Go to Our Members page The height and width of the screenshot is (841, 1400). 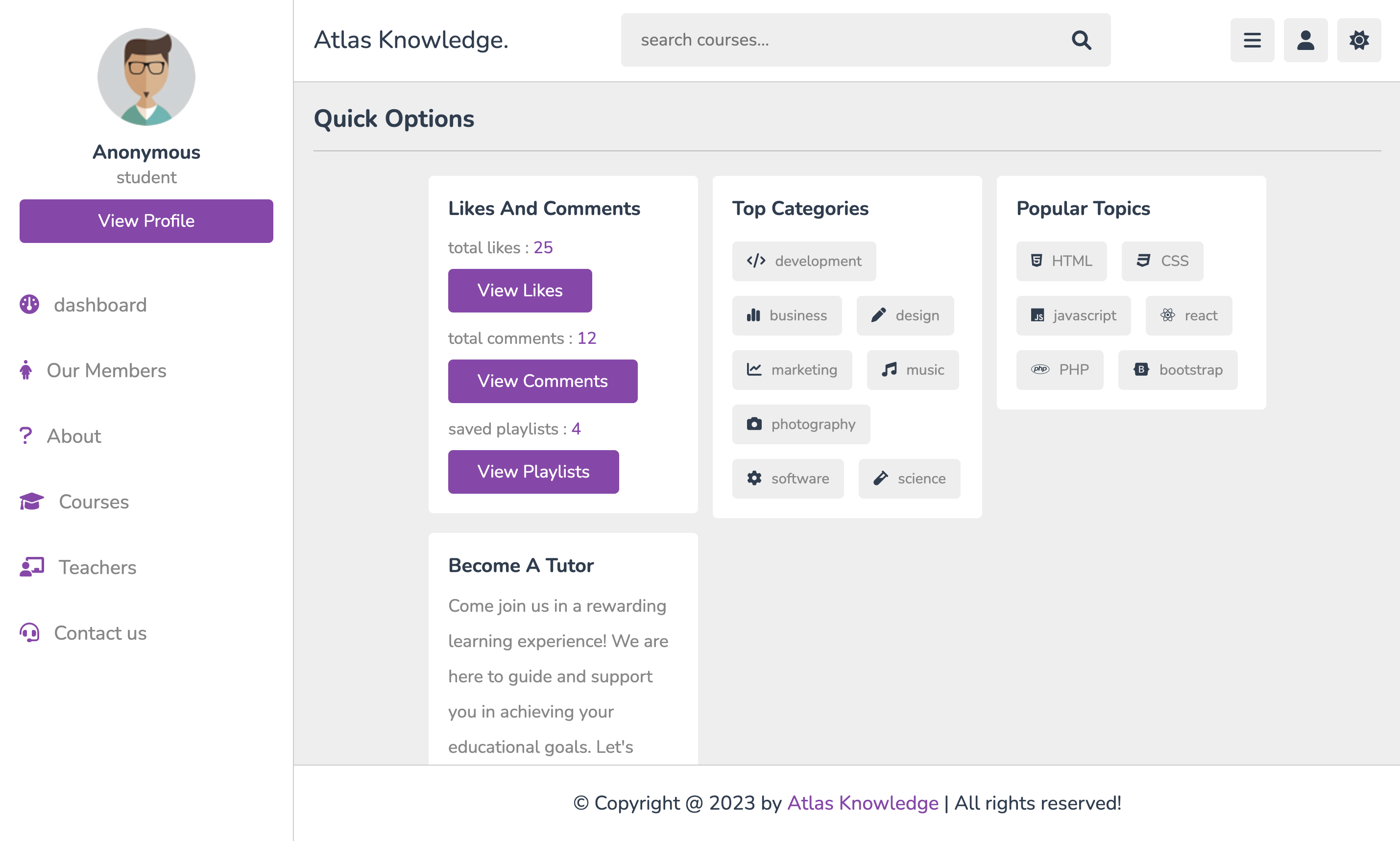[x=106, y=371]
